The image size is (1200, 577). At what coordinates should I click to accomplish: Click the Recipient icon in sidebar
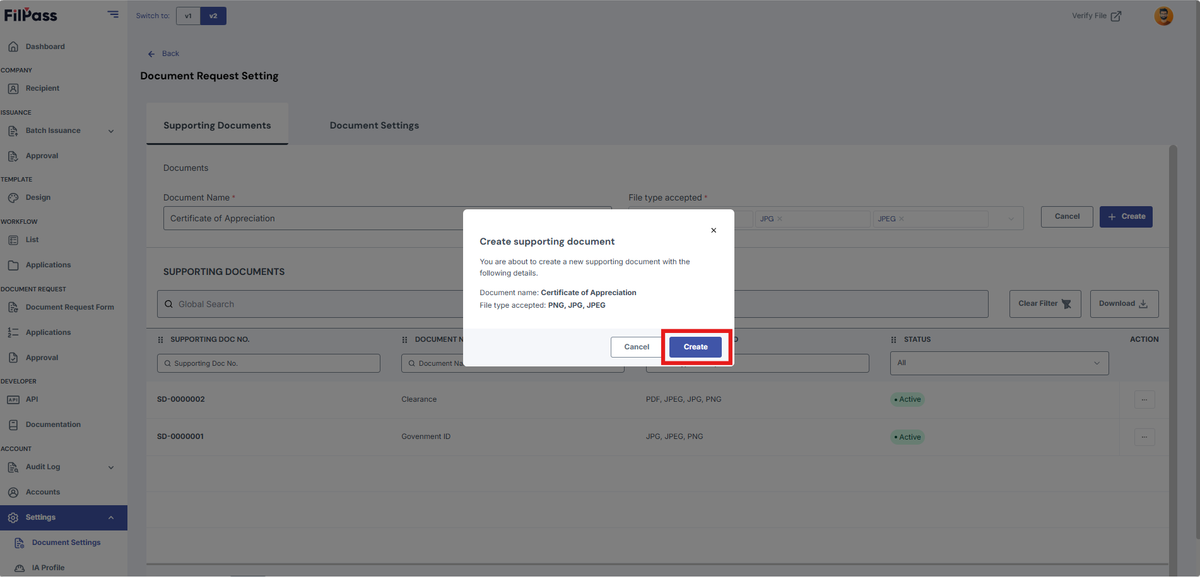(13, 88)
